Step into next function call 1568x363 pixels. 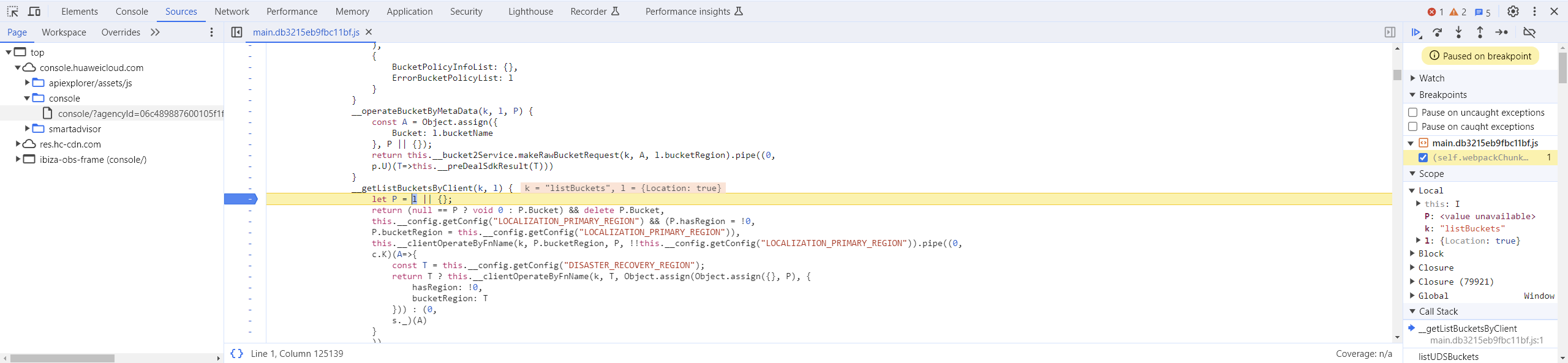pos(1458,32)
